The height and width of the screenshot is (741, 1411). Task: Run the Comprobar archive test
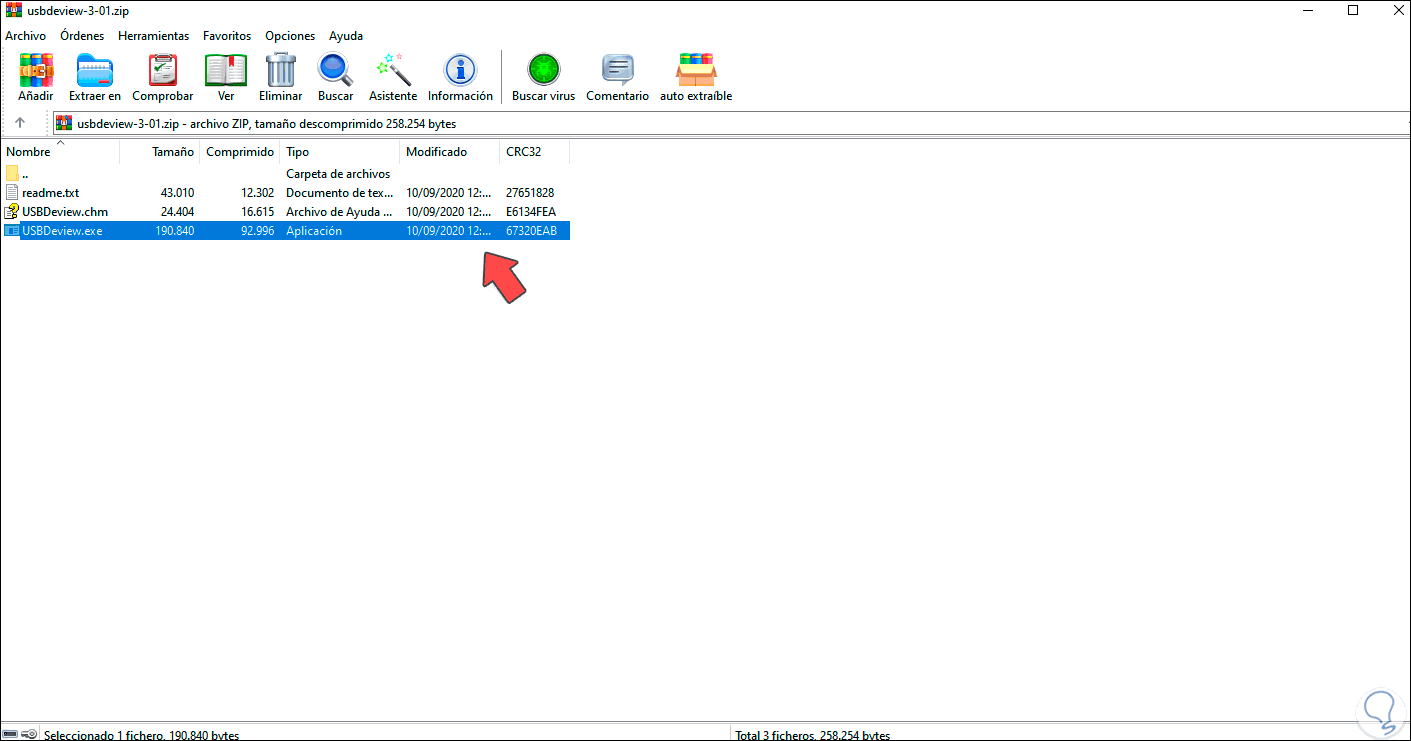coord(163,77)
